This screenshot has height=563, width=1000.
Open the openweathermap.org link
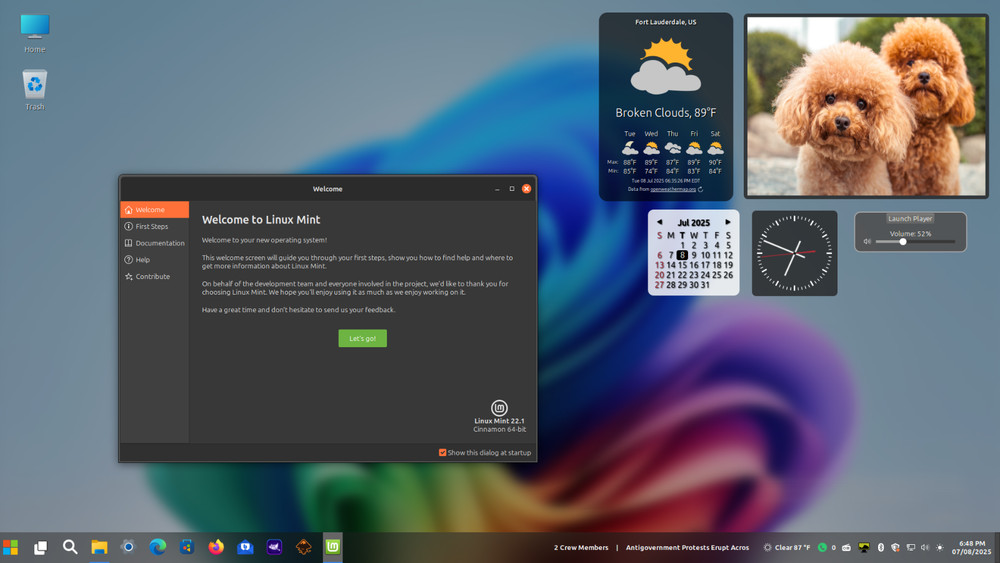673,189
